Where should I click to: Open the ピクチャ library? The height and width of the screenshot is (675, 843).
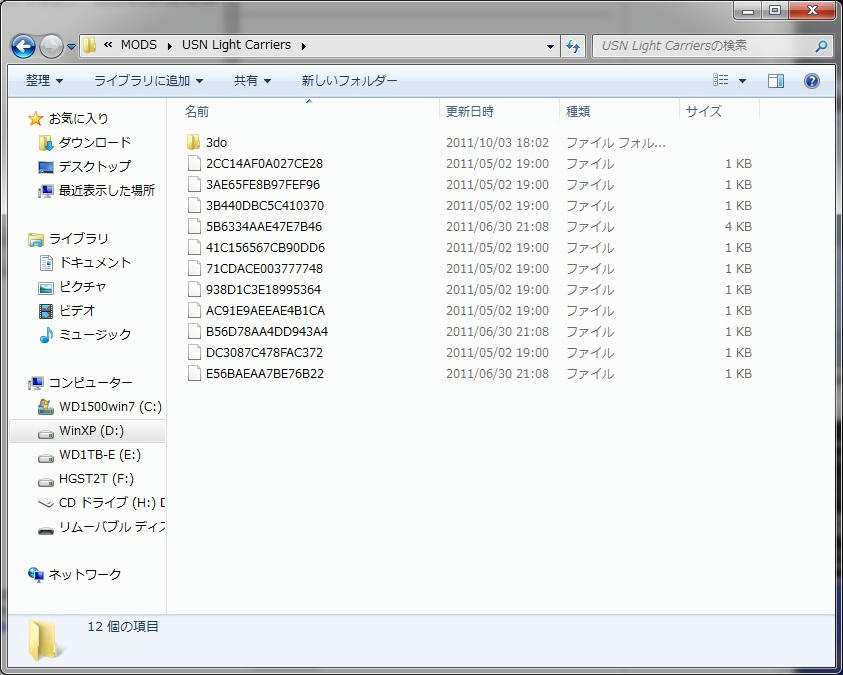[x=73, y=286]
